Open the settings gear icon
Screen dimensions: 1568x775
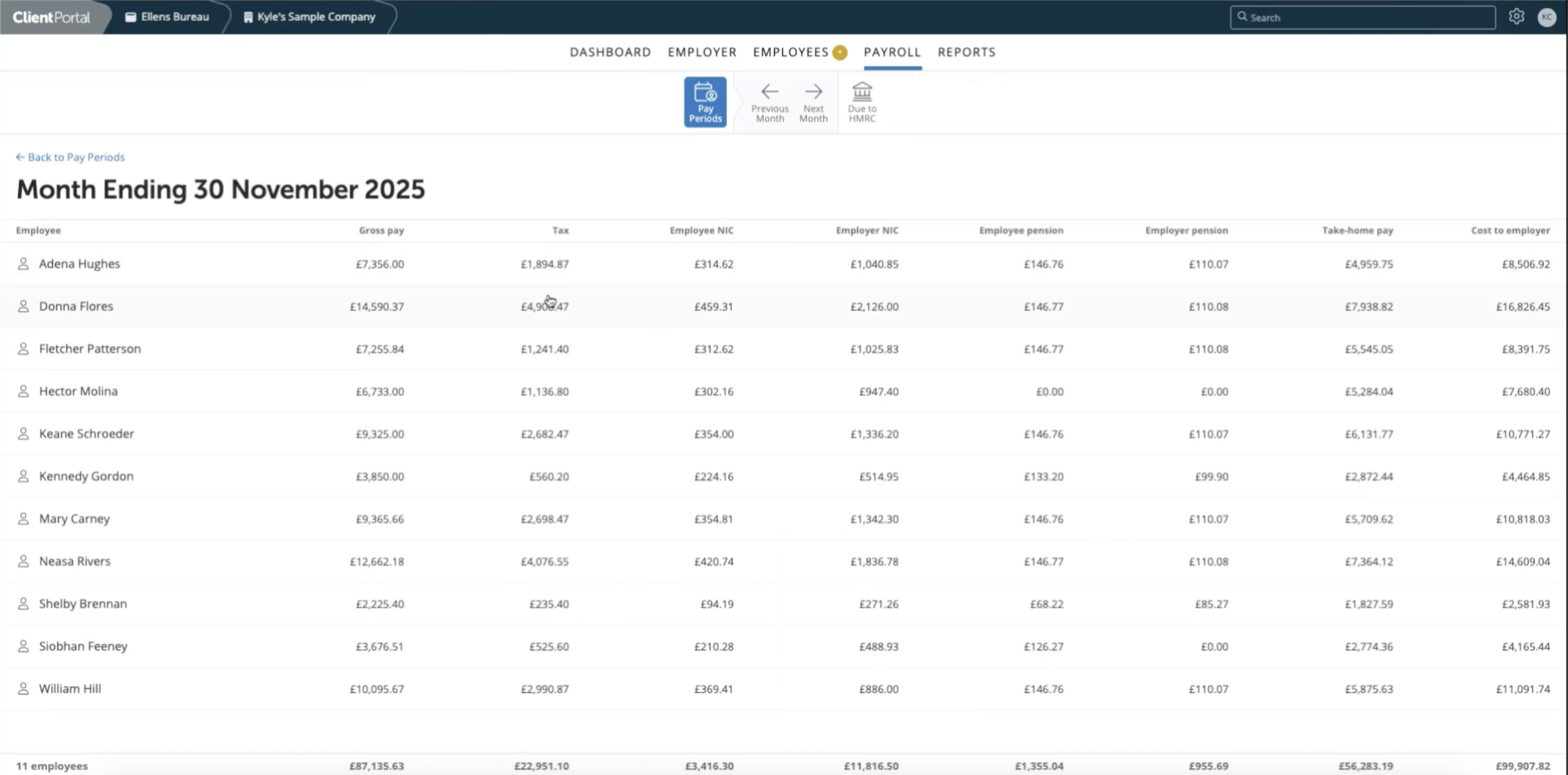1516,17
